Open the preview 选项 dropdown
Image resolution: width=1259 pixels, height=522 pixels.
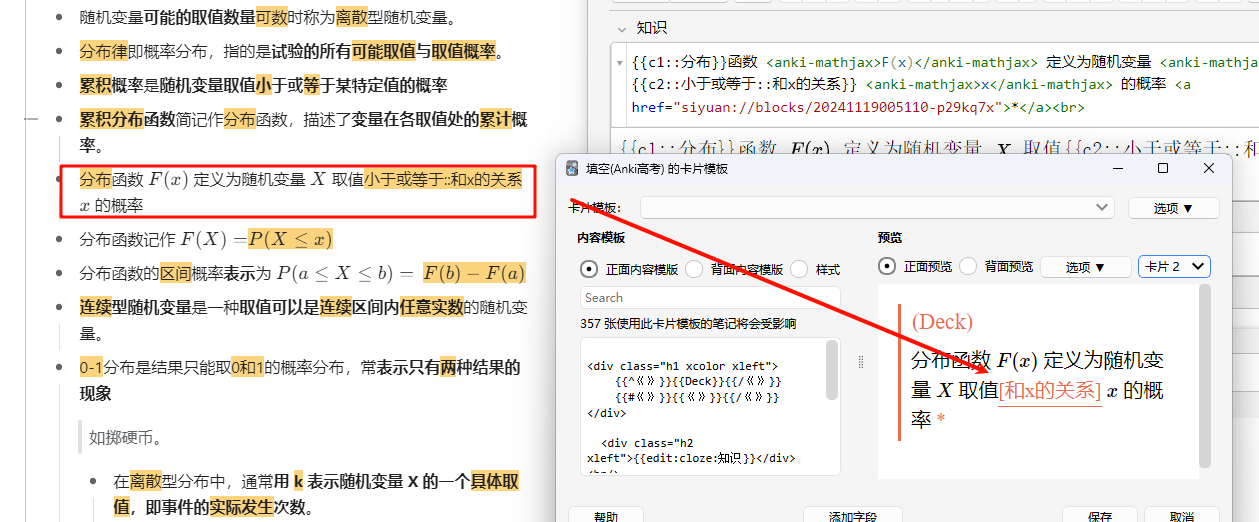[x=1084, y=267]
